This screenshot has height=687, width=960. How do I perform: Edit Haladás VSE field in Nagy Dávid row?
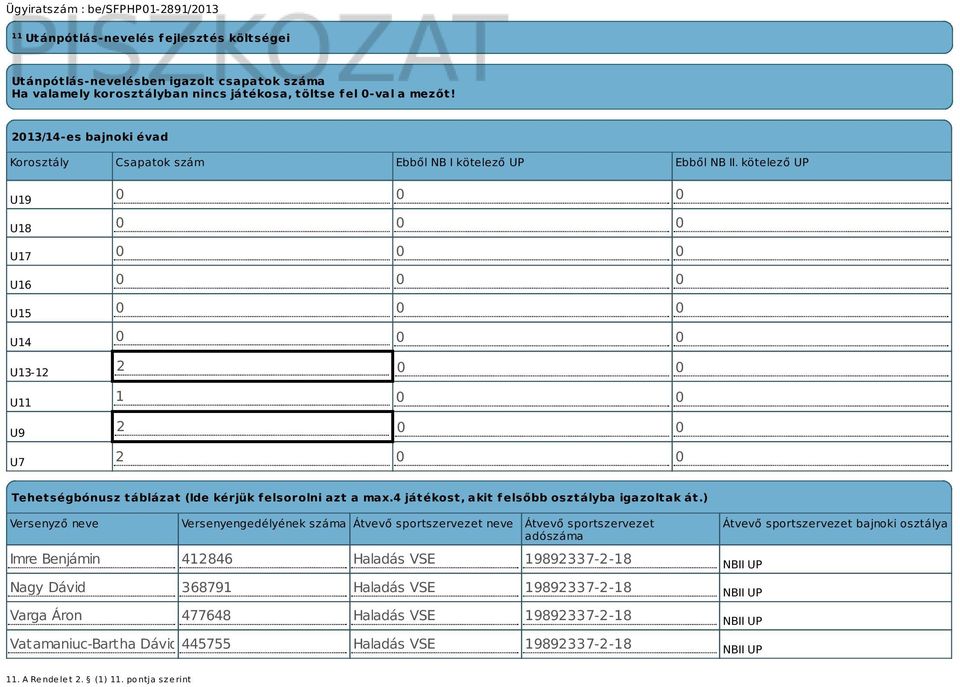click(435, 587)
